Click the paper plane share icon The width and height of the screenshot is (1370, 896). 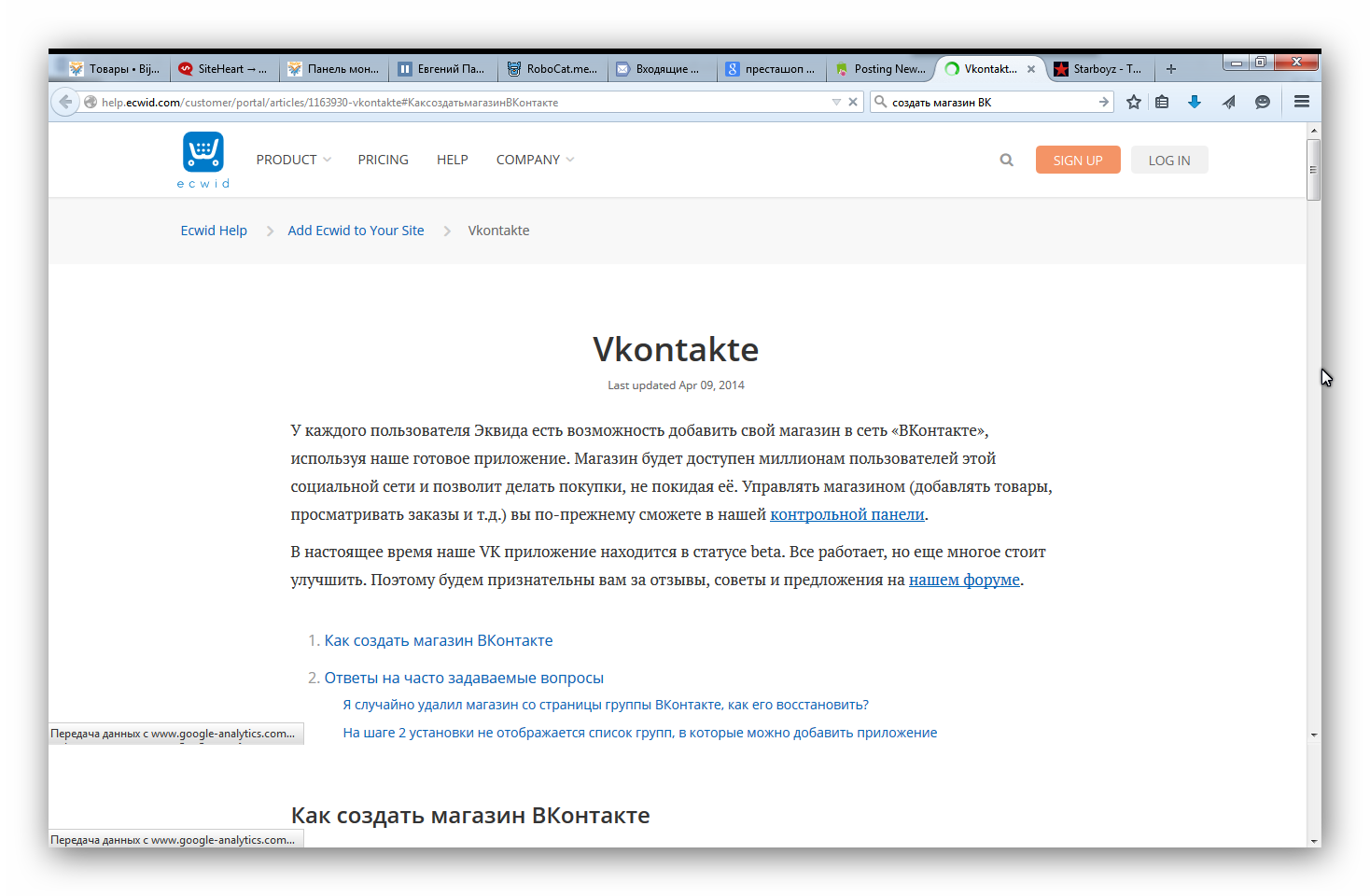1229,102
